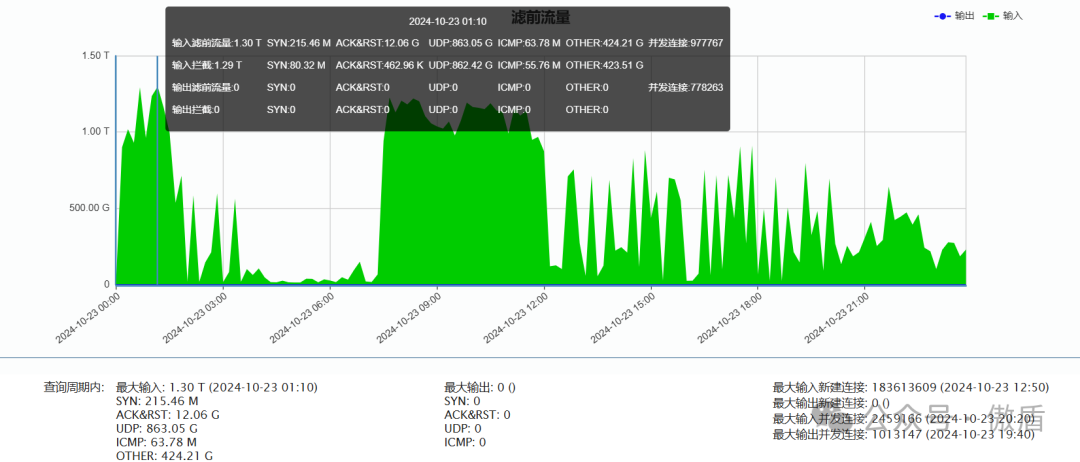The width and height of the screenshot is (1080, 462).
Task: Click 最大输出: 0 () summary line
Action: pyautogui.click(x=480, y=387)
